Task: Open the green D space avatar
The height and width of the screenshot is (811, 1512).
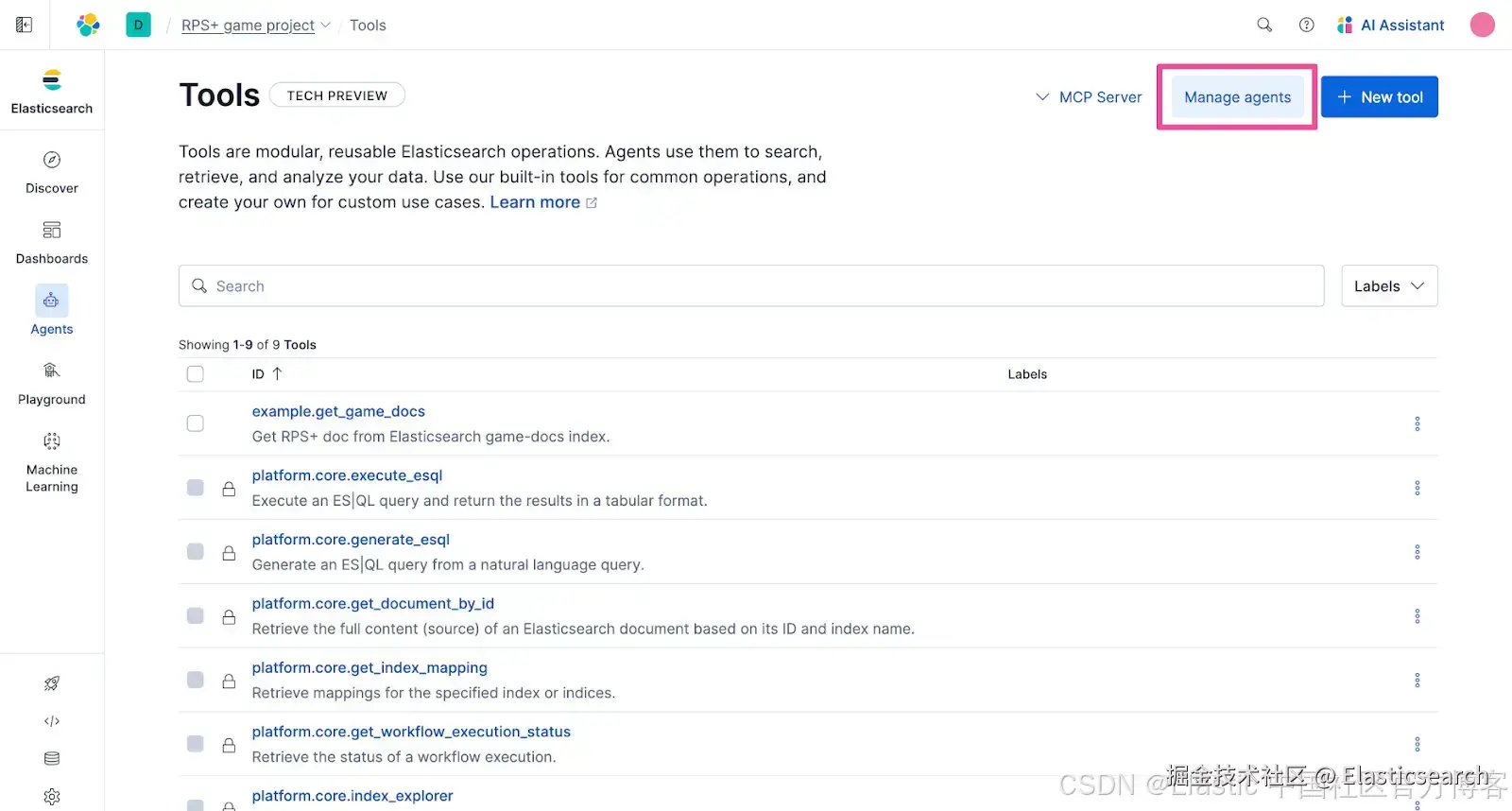Action: pyautogui.click(x=138, y=25)
